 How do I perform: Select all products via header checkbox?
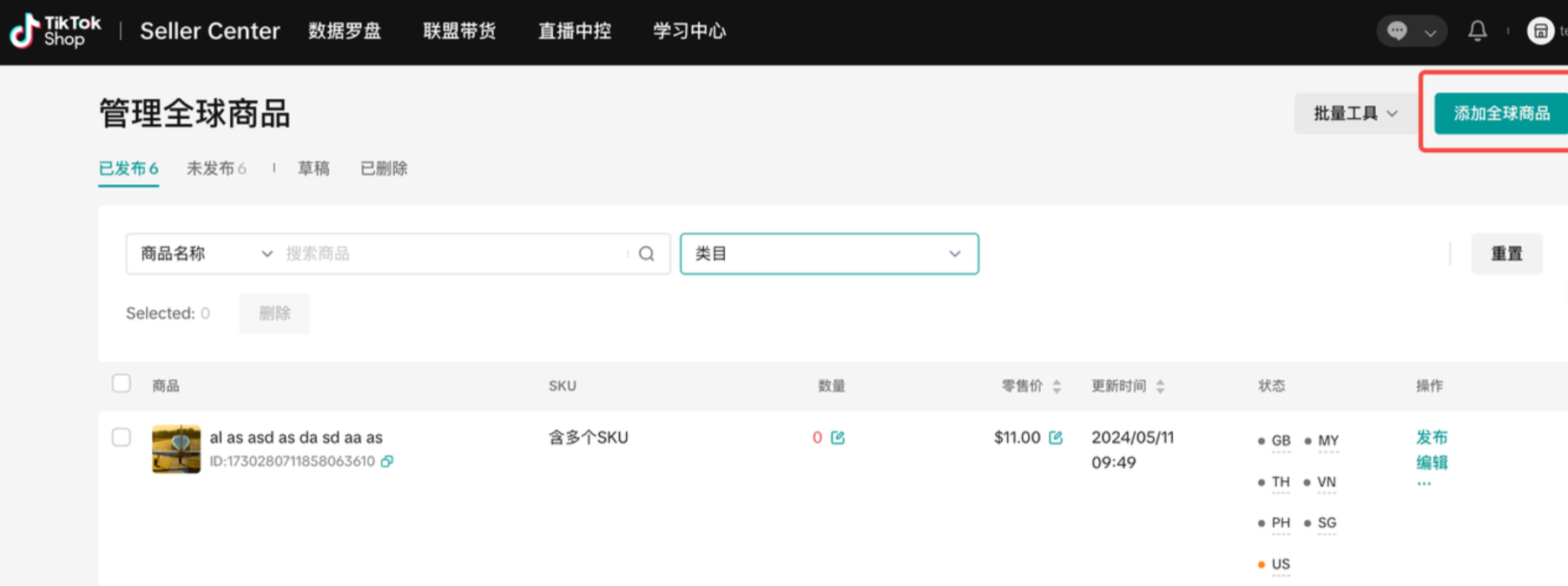coord(122,384)
